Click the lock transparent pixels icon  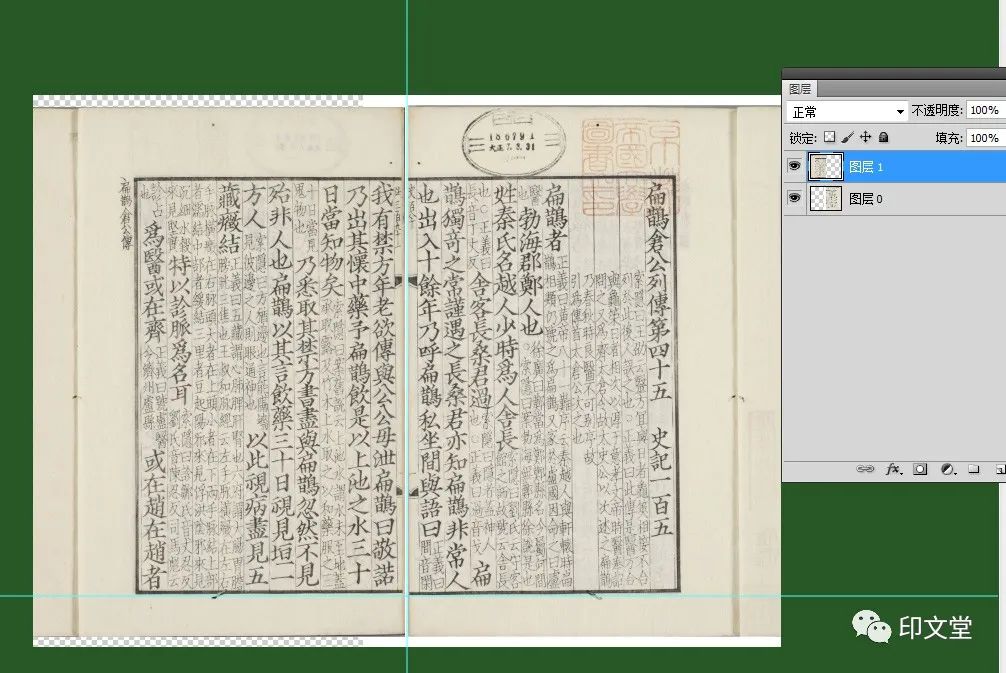(829, 137)
